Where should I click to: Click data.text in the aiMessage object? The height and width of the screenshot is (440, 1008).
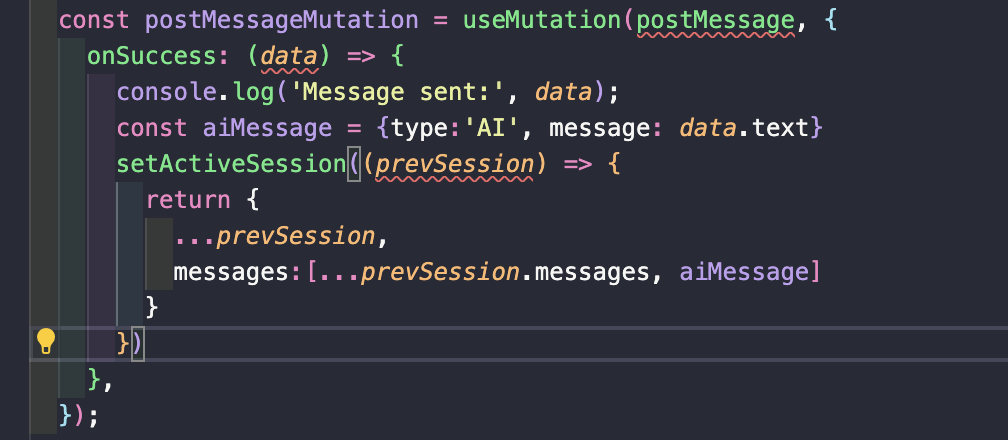point(744,129)
